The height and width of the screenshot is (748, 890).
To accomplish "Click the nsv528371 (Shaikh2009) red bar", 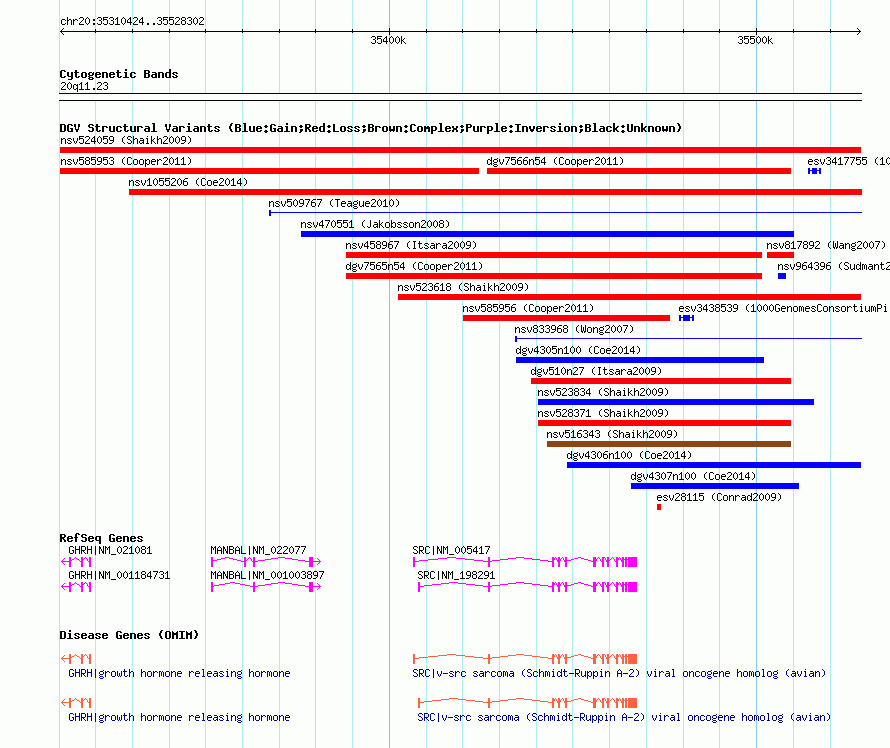I will click(664, 423).
